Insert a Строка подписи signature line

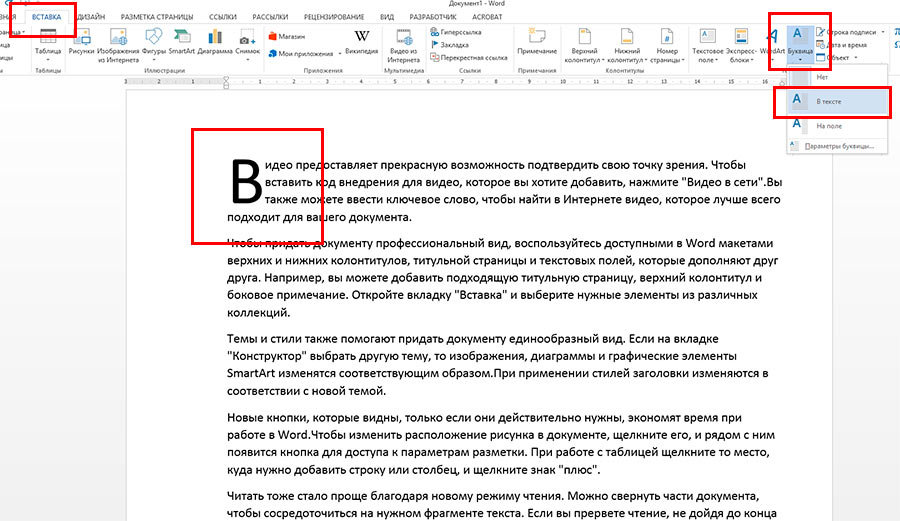846,32
